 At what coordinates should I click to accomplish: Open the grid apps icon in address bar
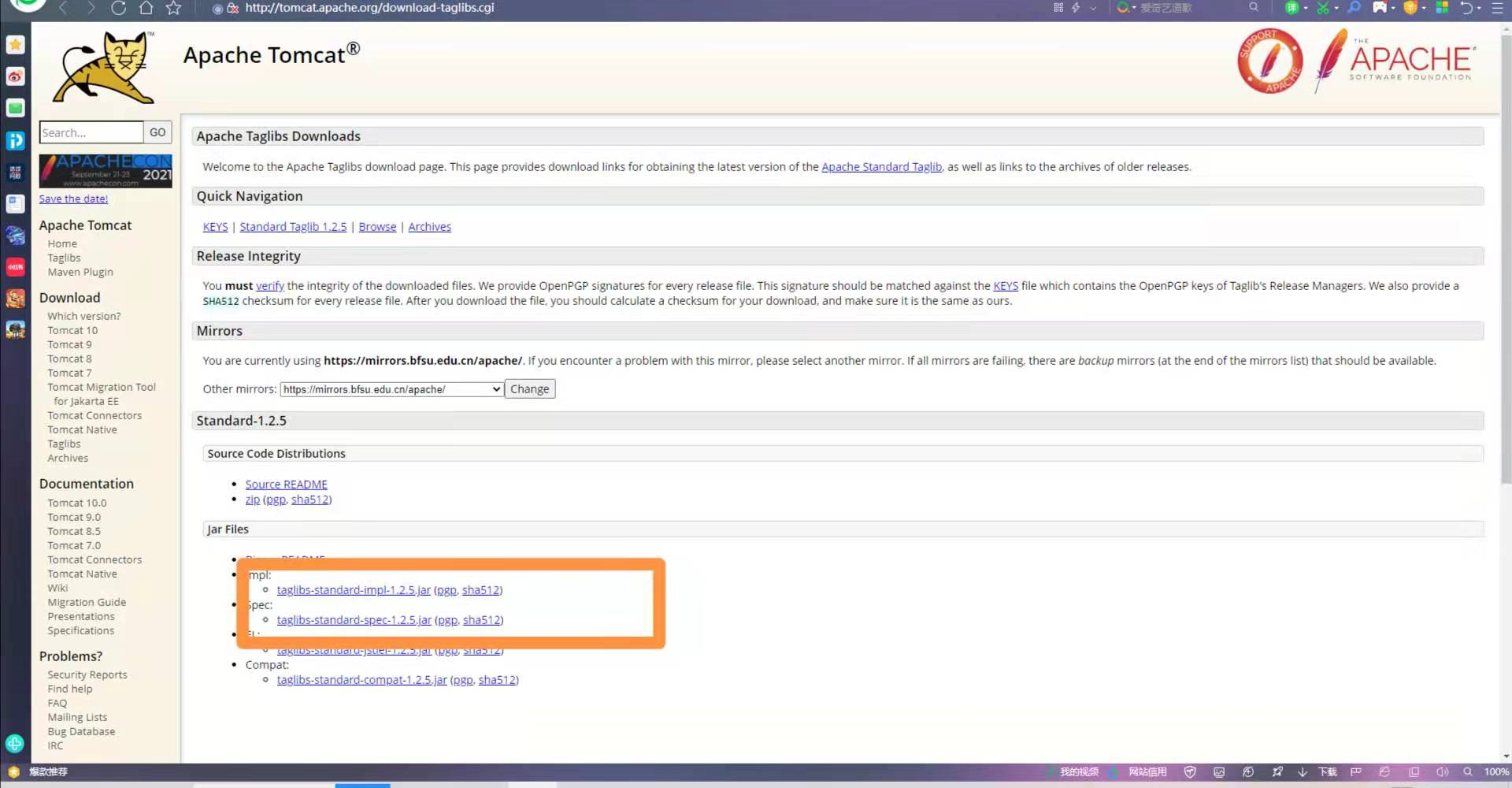[x=1058, y=8]
